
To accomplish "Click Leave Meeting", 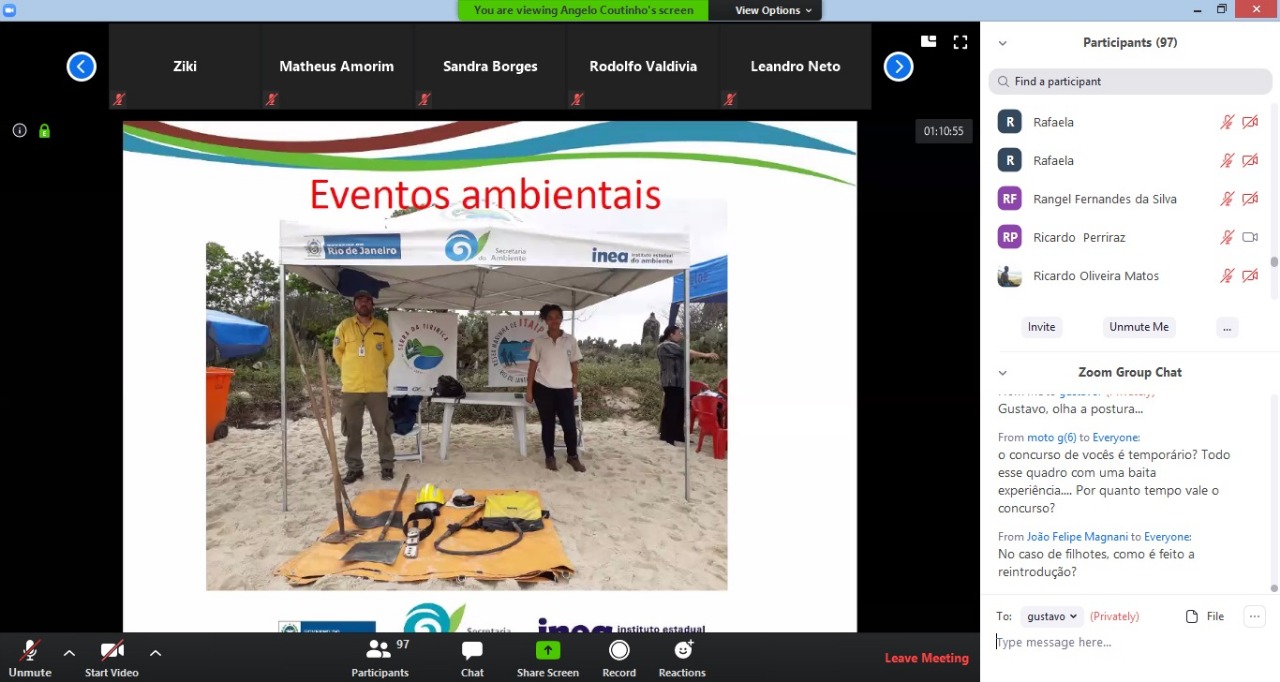I will [926, 658].
